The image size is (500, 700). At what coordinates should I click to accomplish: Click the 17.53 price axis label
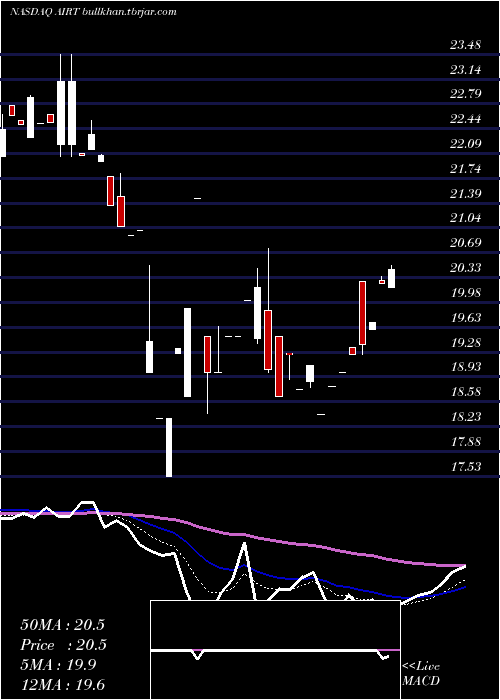pos(466,467)
